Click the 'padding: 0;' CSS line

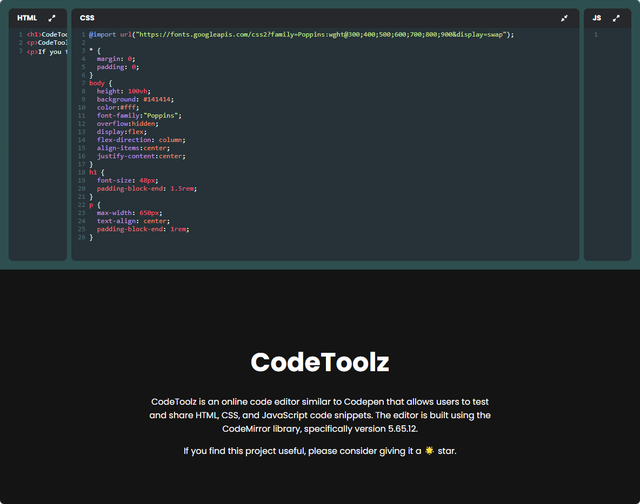coord(118,67)
